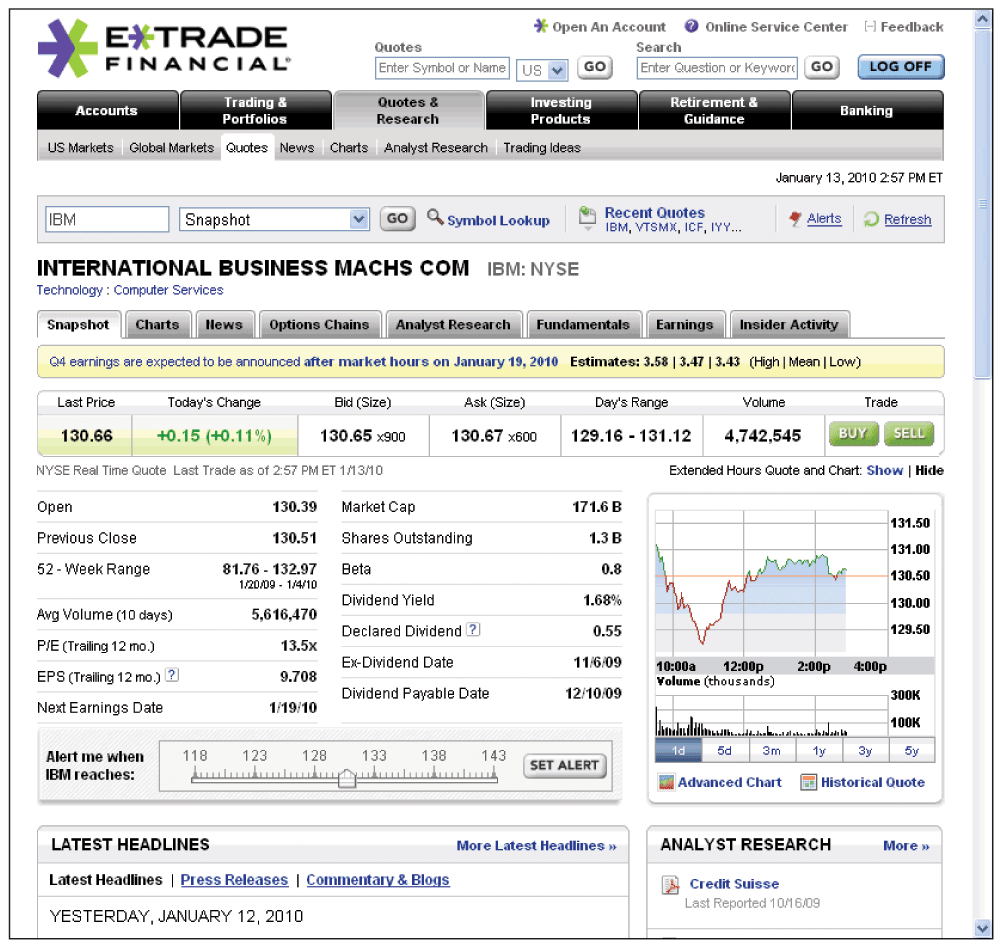Image resolution: width=1000 pixels, height=950 pixels.
Task: Open the Technology : Computer Services link
Action: (x=130, y=290)
